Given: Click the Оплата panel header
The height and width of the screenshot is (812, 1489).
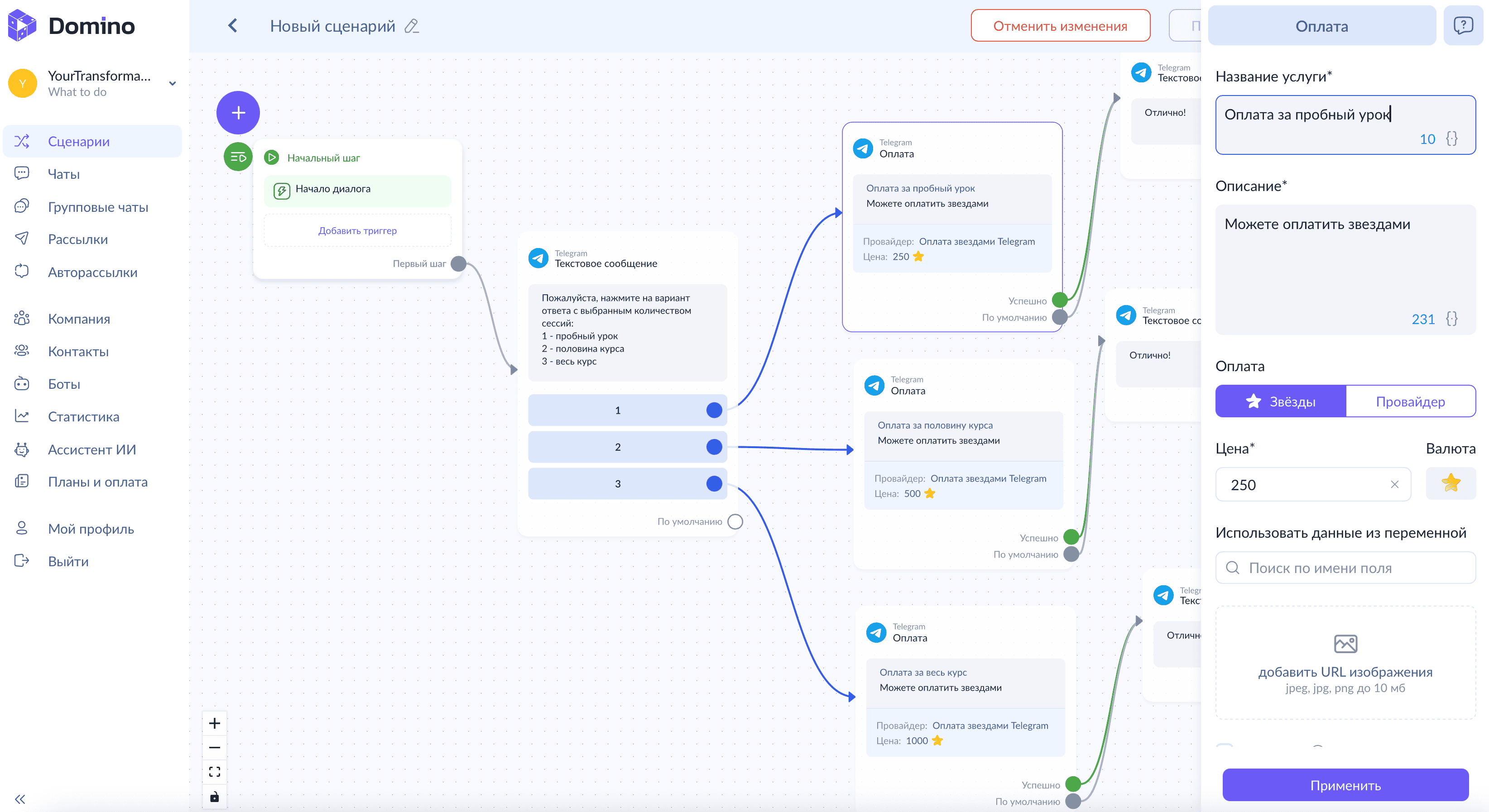Looking at the screenshot, I should (x=1321, y=25).
